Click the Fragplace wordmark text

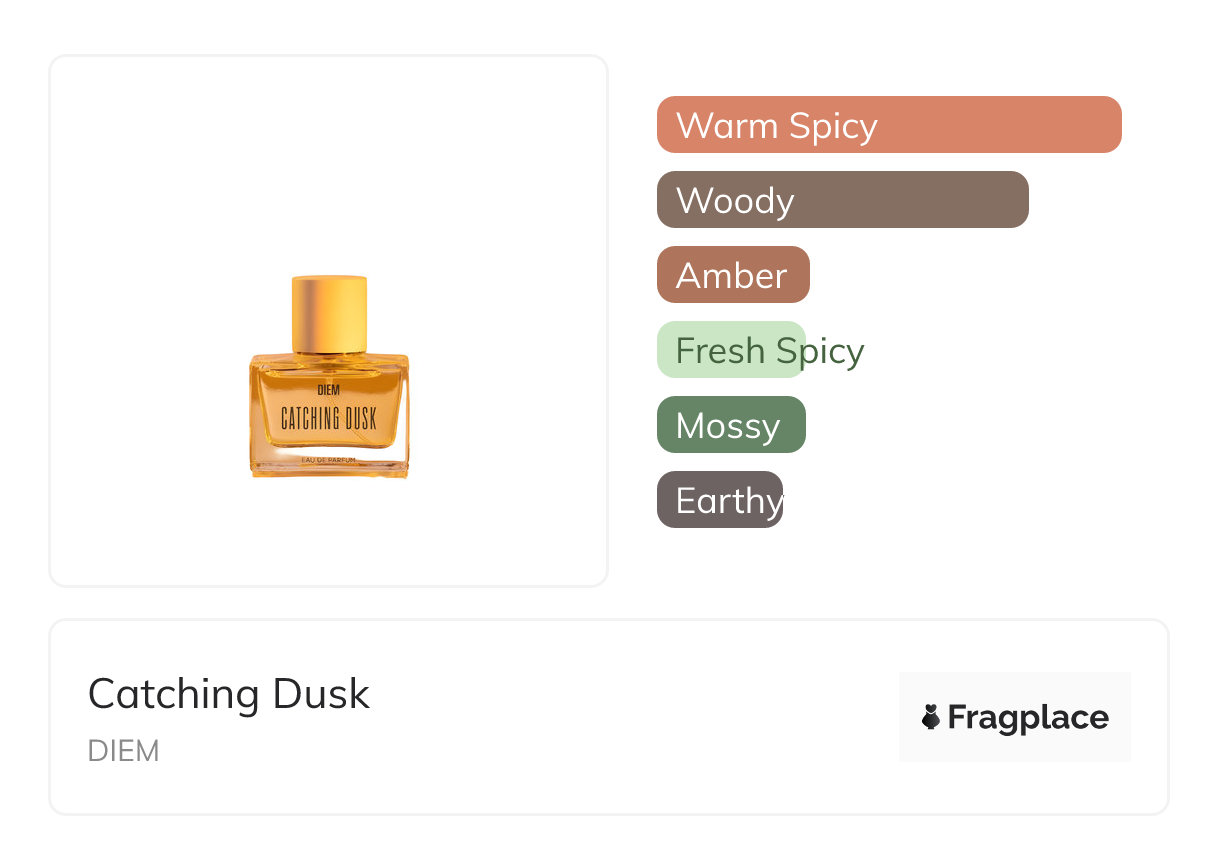(x=1028, y=717)
